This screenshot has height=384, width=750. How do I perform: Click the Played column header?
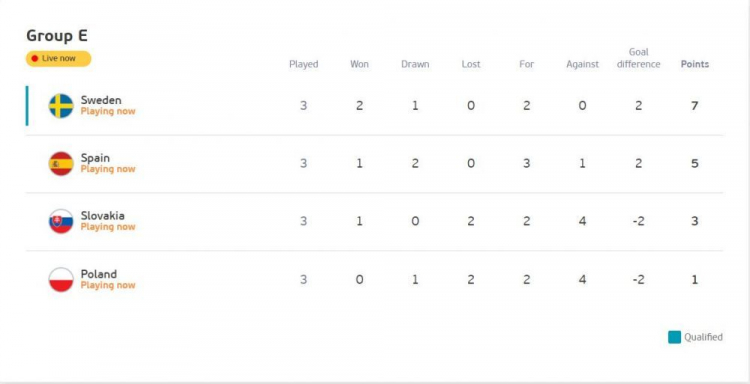pos(304,64)
